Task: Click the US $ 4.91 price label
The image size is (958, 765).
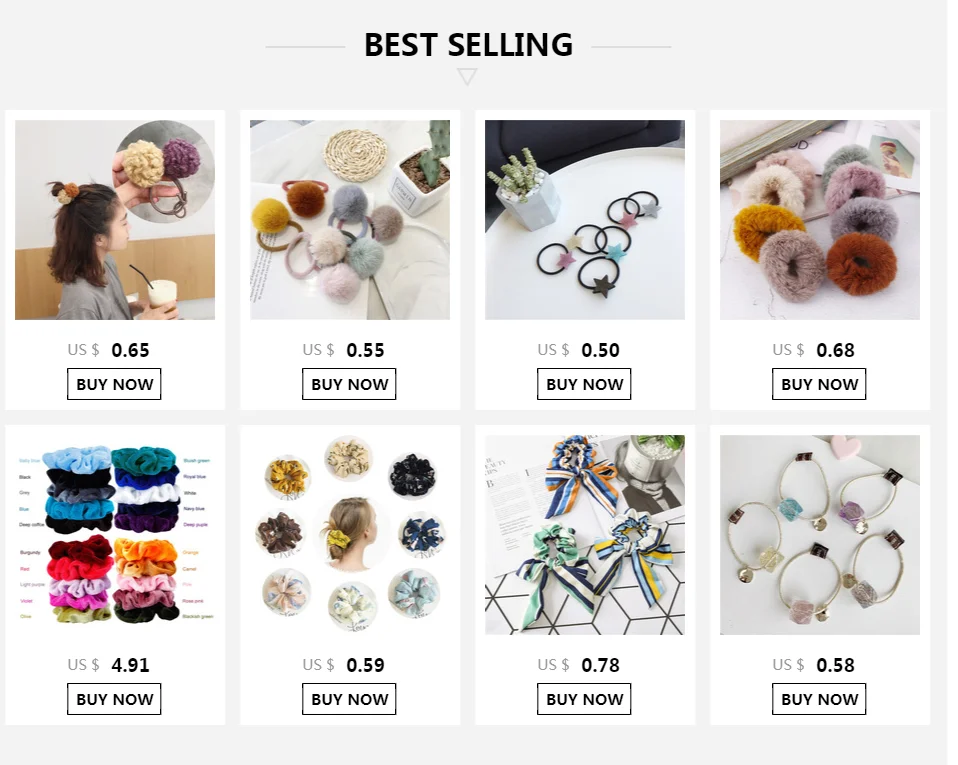Action: tap(108, 665)
